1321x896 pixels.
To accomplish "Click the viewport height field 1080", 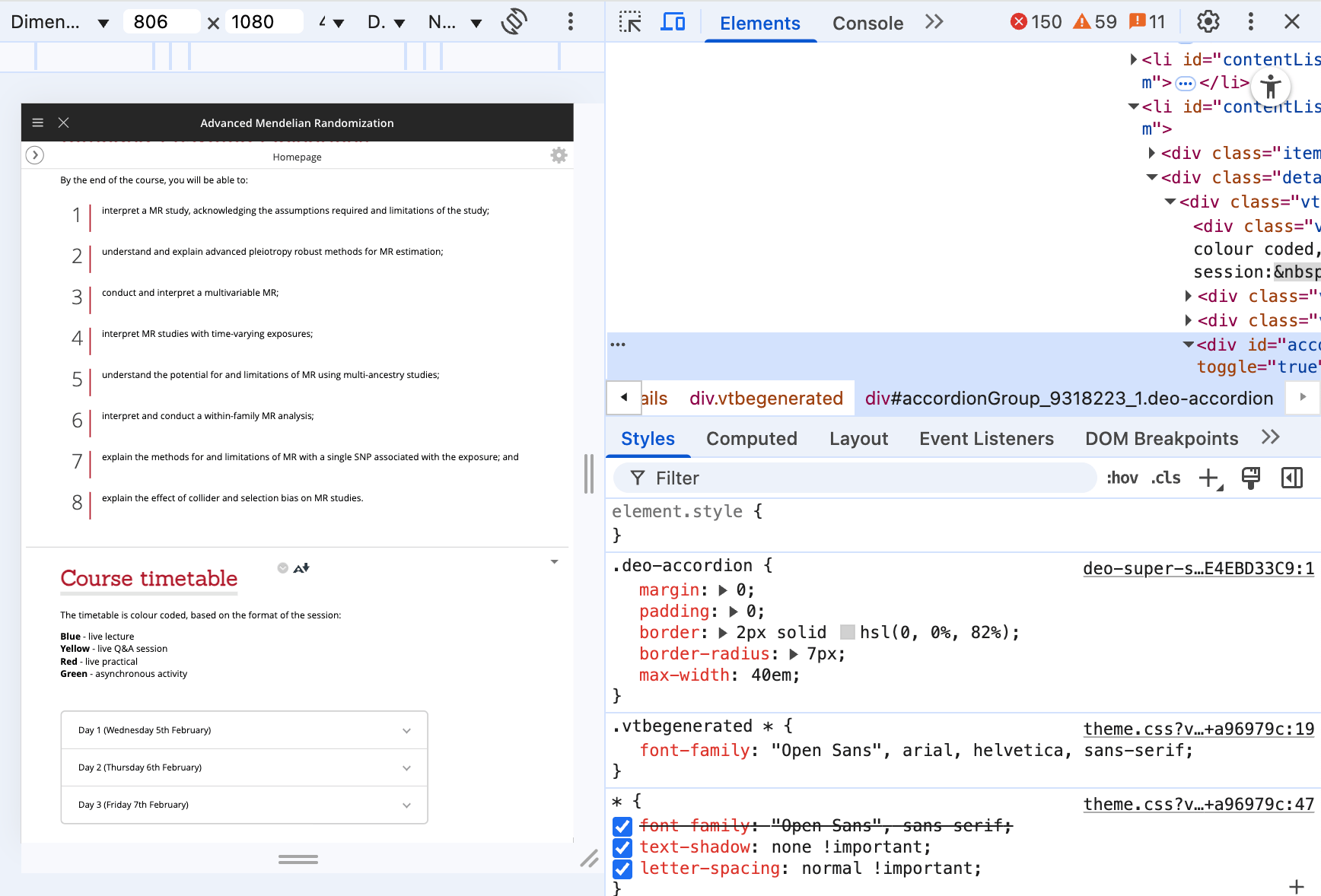I will tap(263, 22).
